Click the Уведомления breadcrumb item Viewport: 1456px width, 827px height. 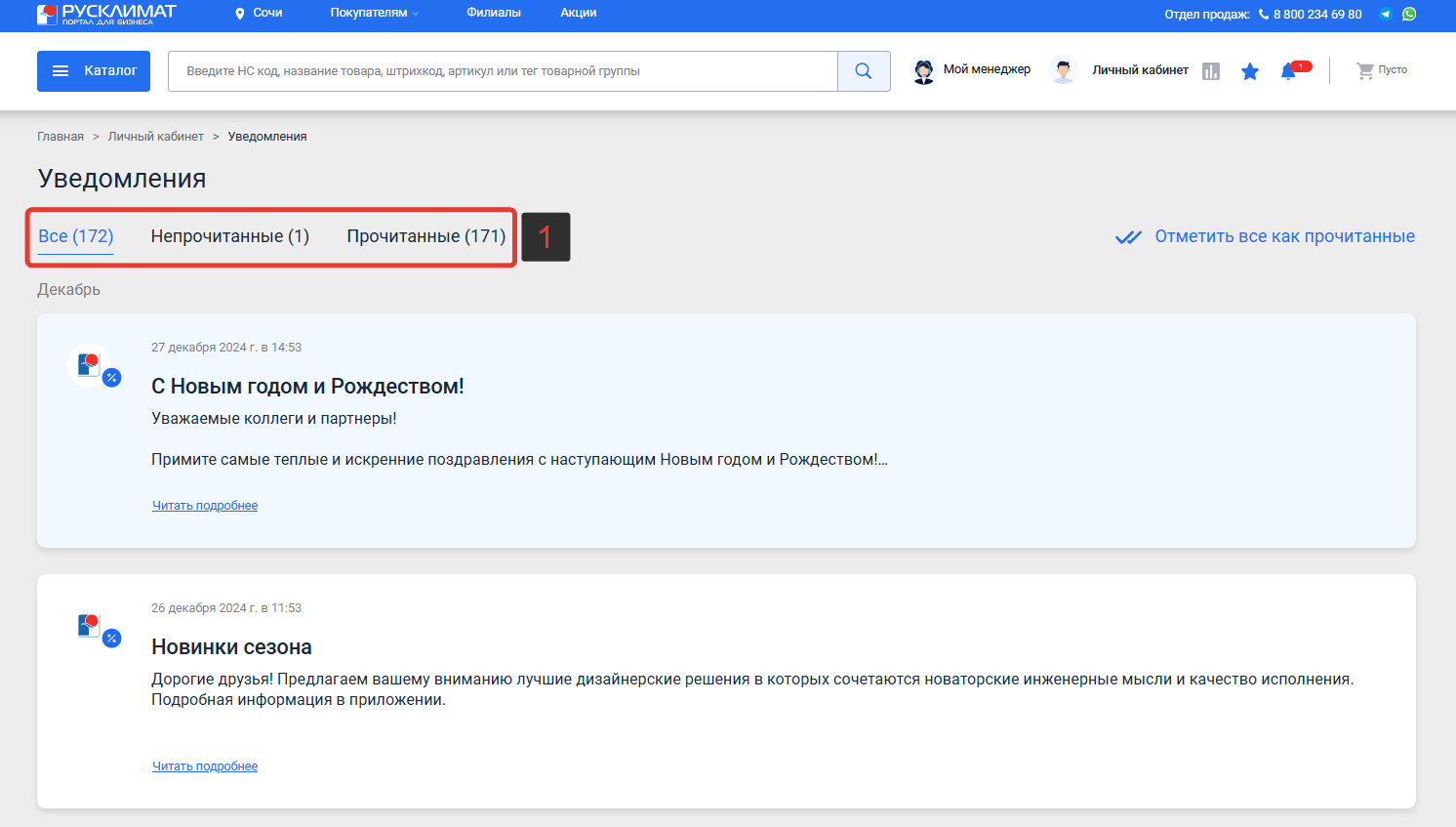[x=267, y=137]
